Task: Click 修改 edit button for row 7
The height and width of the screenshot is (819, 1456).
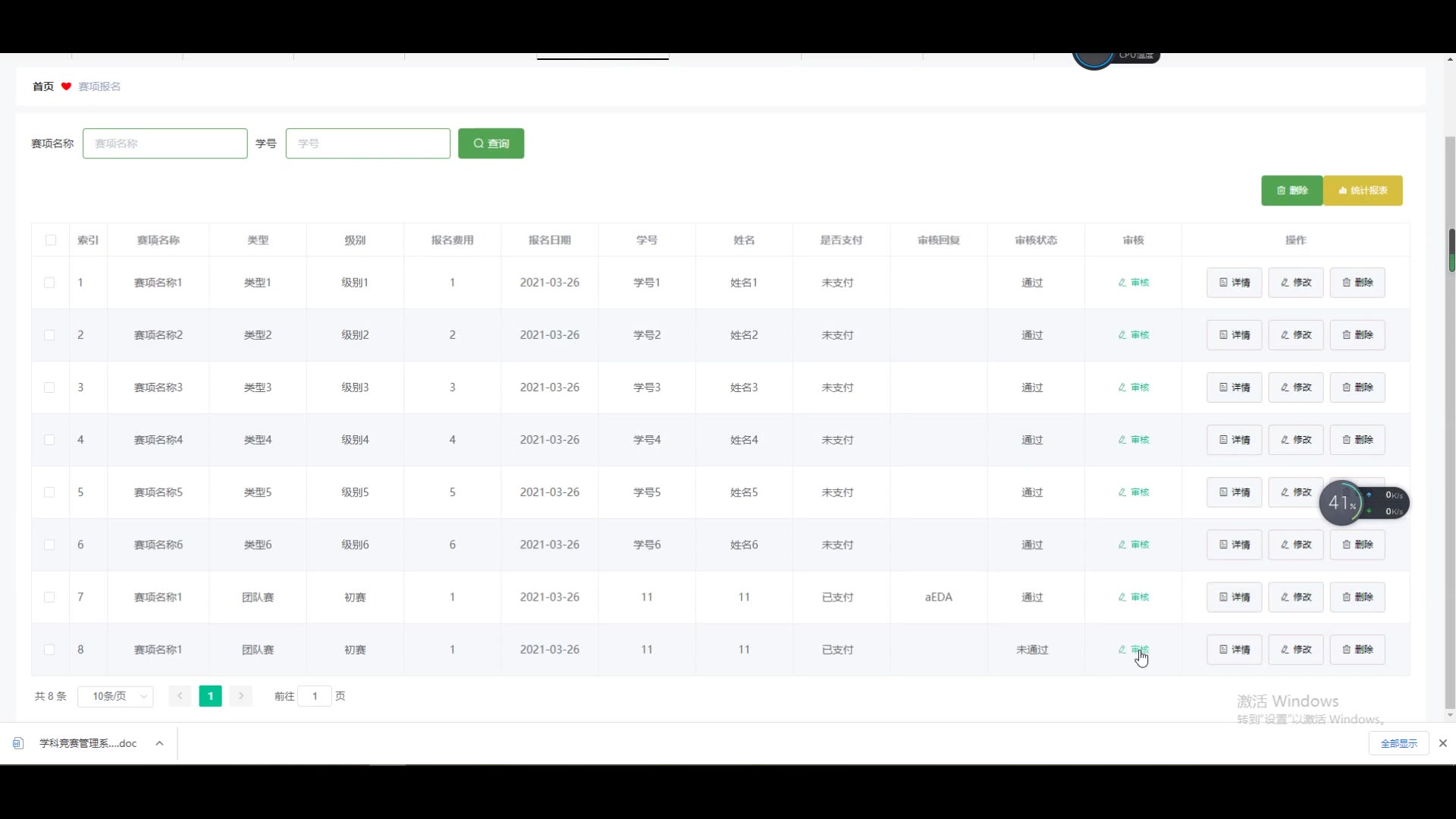Action: tap(1295, 597)
